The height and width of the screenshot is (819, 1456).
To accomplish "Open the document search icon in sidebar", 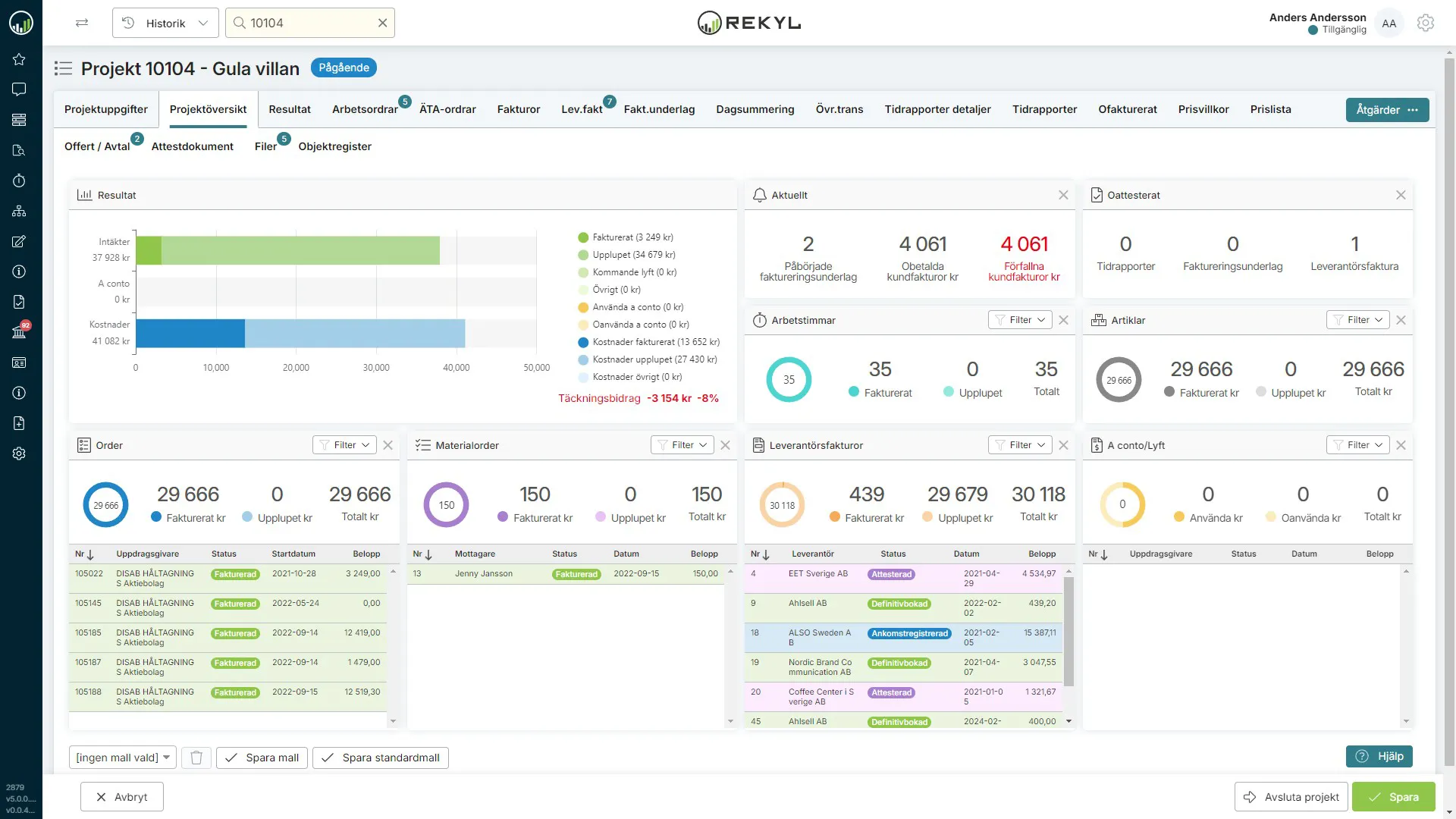I will 19,150.
